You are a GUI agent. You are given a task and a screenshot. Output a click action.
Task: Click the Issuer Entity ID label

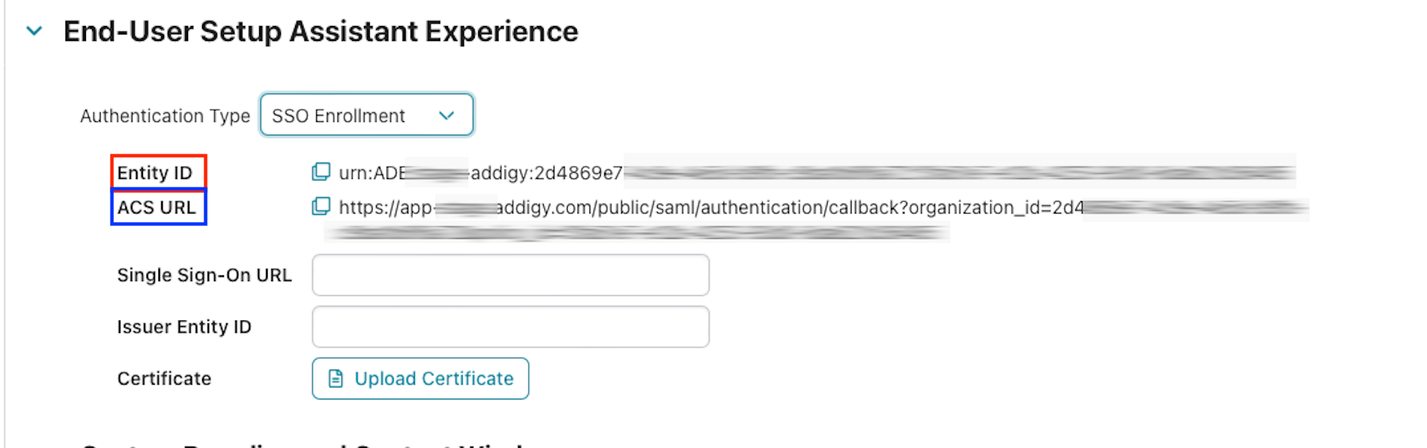coord(184,327)
